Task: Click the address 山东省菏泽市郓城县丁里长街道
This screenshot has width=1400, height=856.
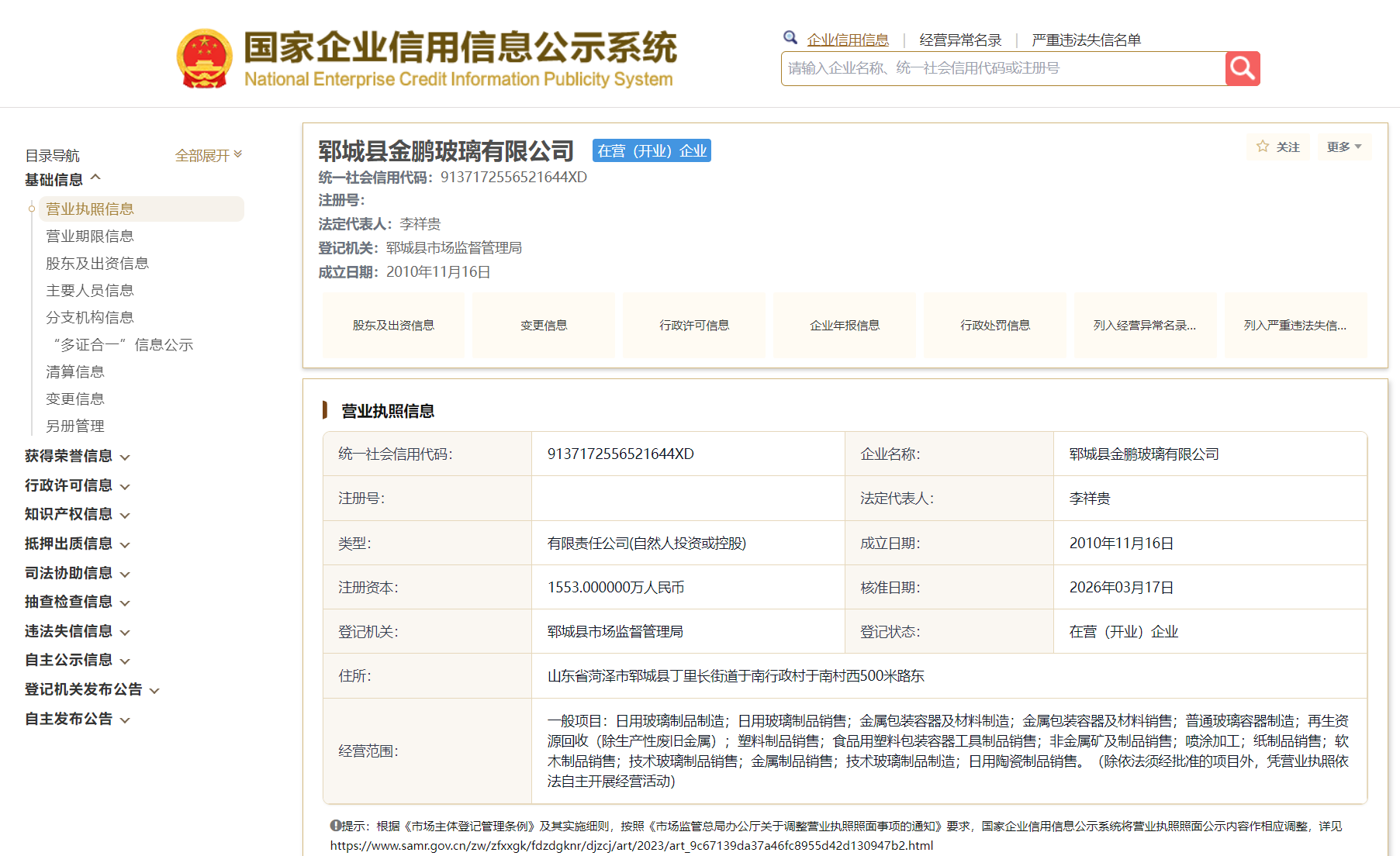Action: pyautogui.click(x=736, y=675)
